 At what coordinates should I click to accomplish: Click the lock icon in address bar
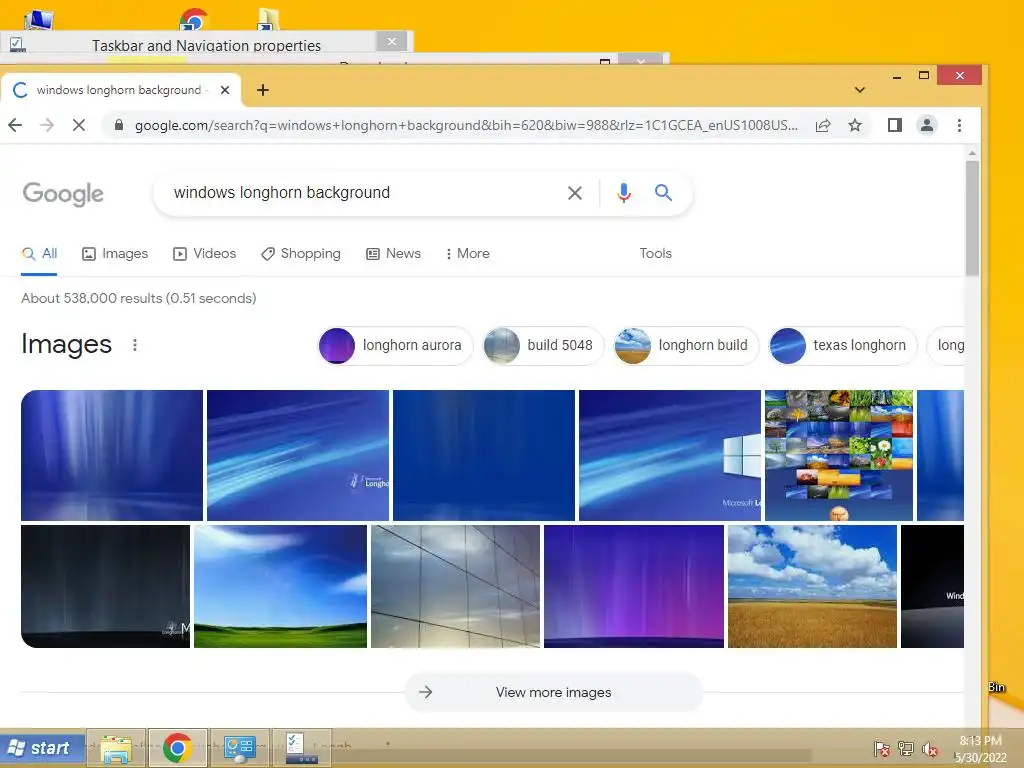click(118, 125)
